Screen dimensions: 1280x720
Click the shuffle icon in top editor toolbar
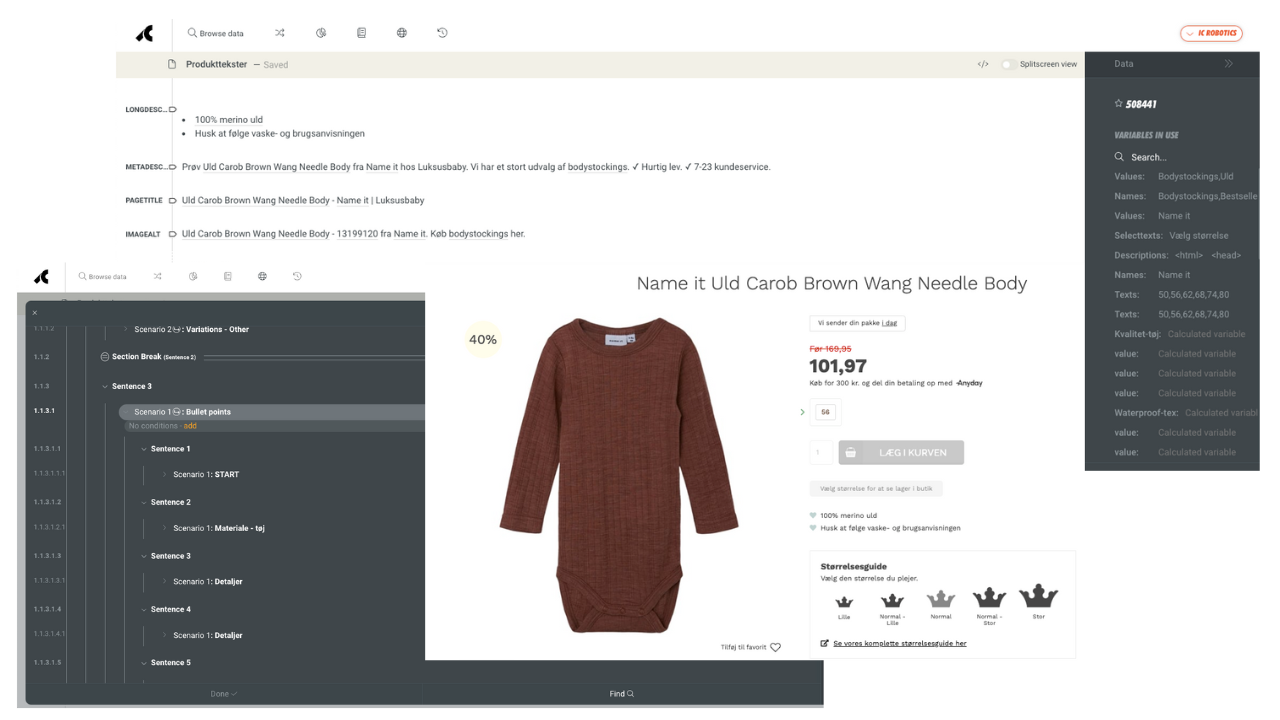pos(280,33)
